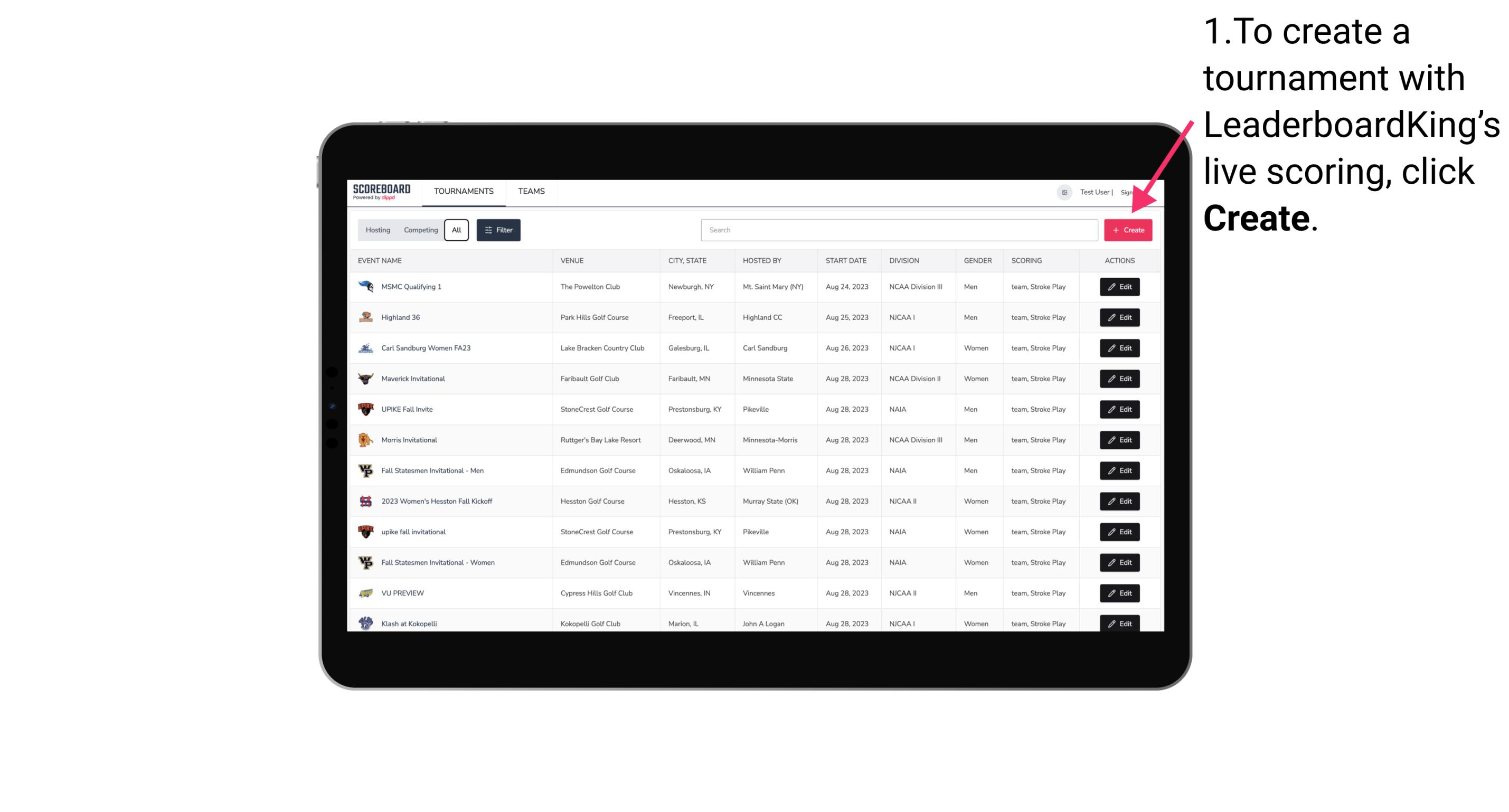Click Edit icon for VU PREVIEW
The height and width of the screenshot is (812, 1509).
(x=1119, y=593)
